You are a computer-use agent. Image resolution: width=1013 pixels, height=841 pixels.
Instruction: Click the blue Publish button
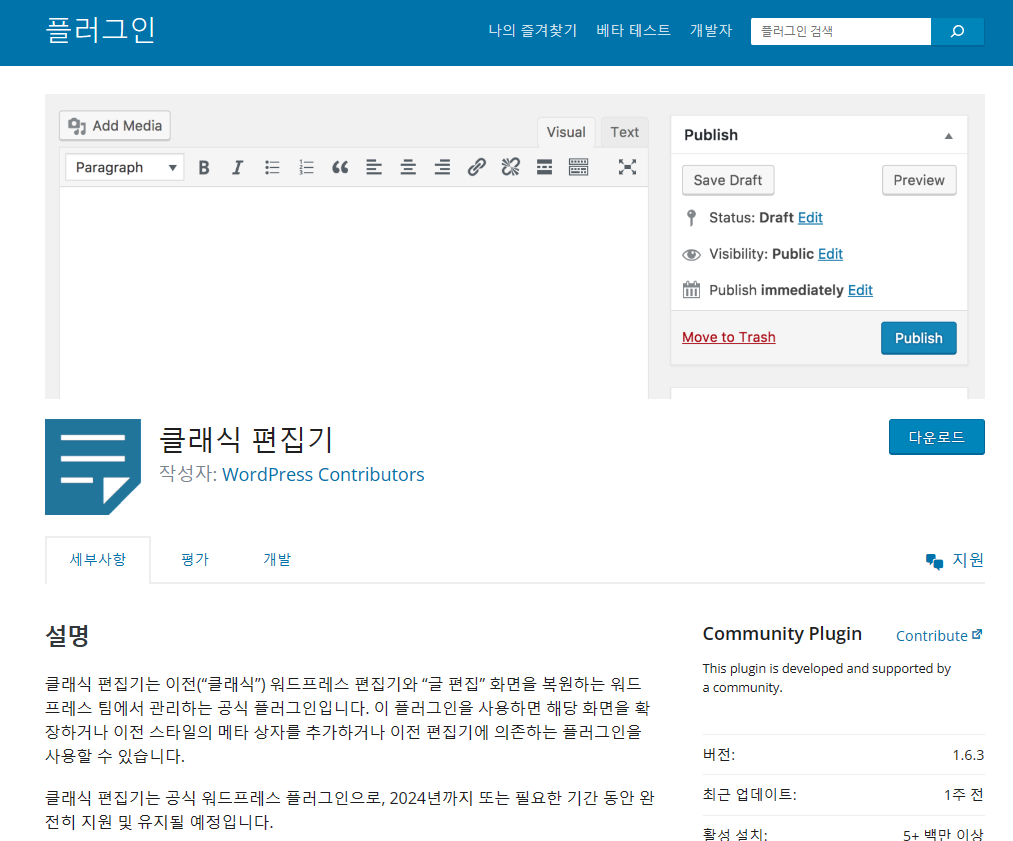919,338
